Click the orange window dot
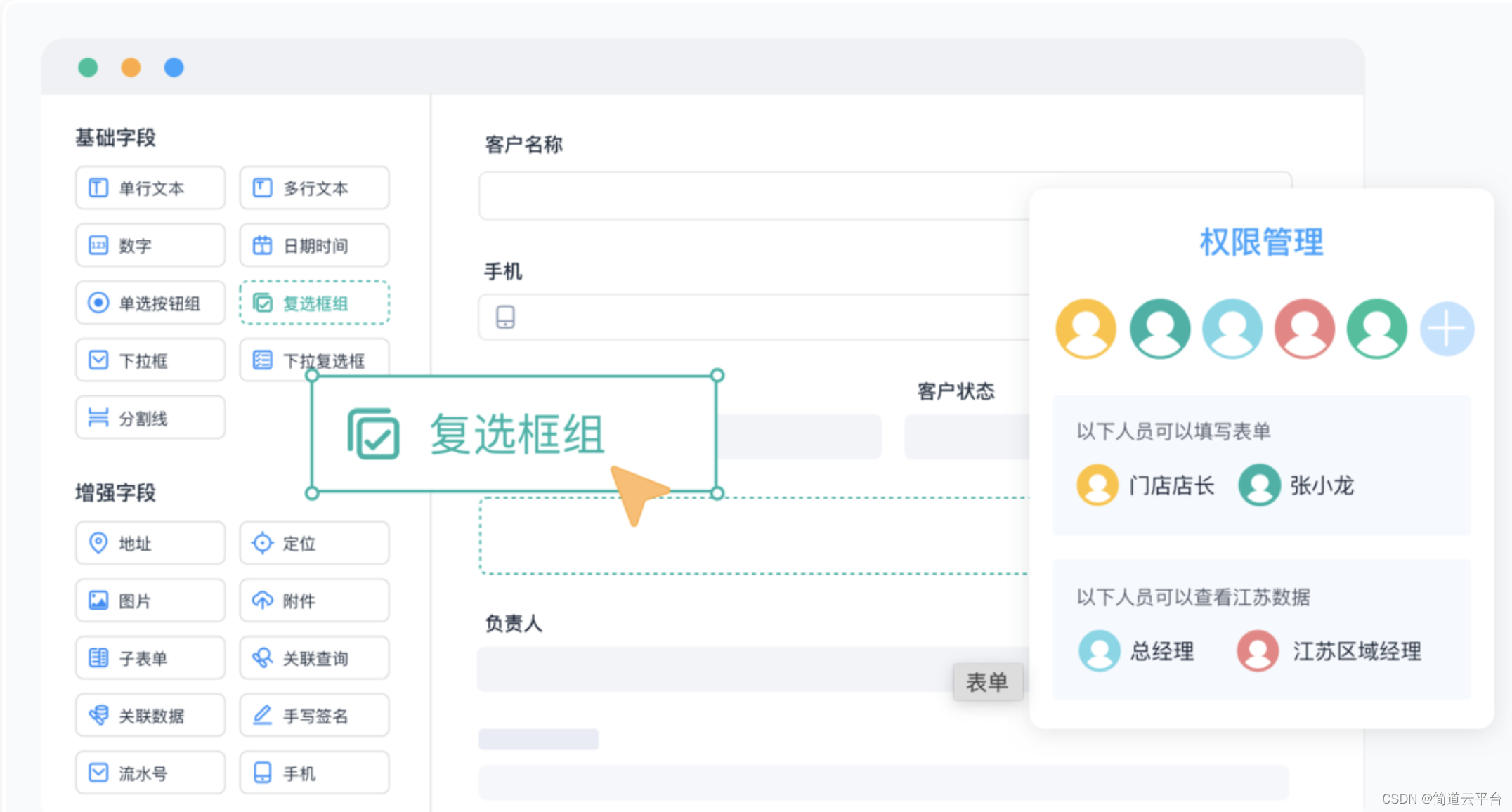The image size is (1512, 812). pos(131,67)
